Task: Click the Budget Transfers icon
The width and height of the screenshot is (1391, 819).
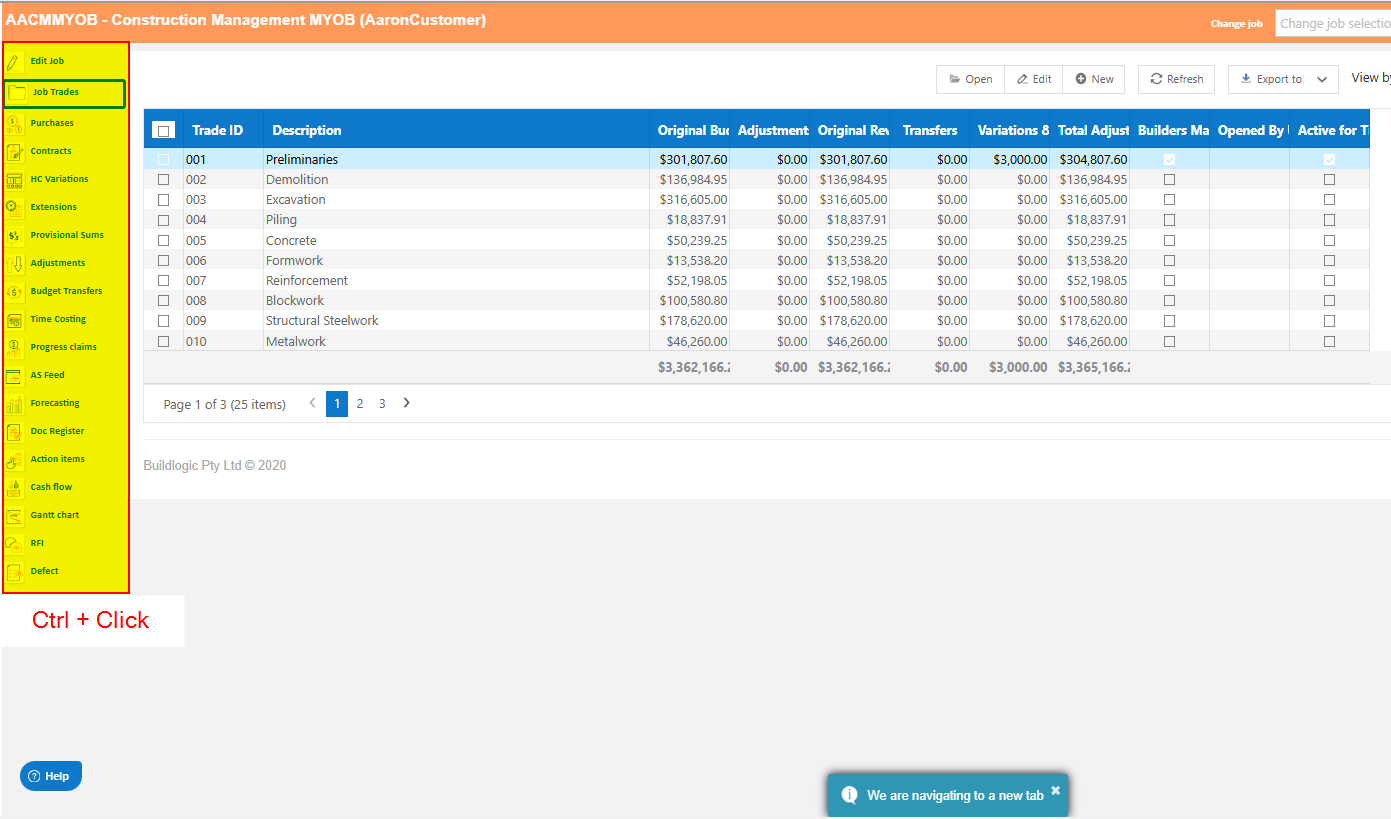Action: pyautogui.click(x=14, y=292)
